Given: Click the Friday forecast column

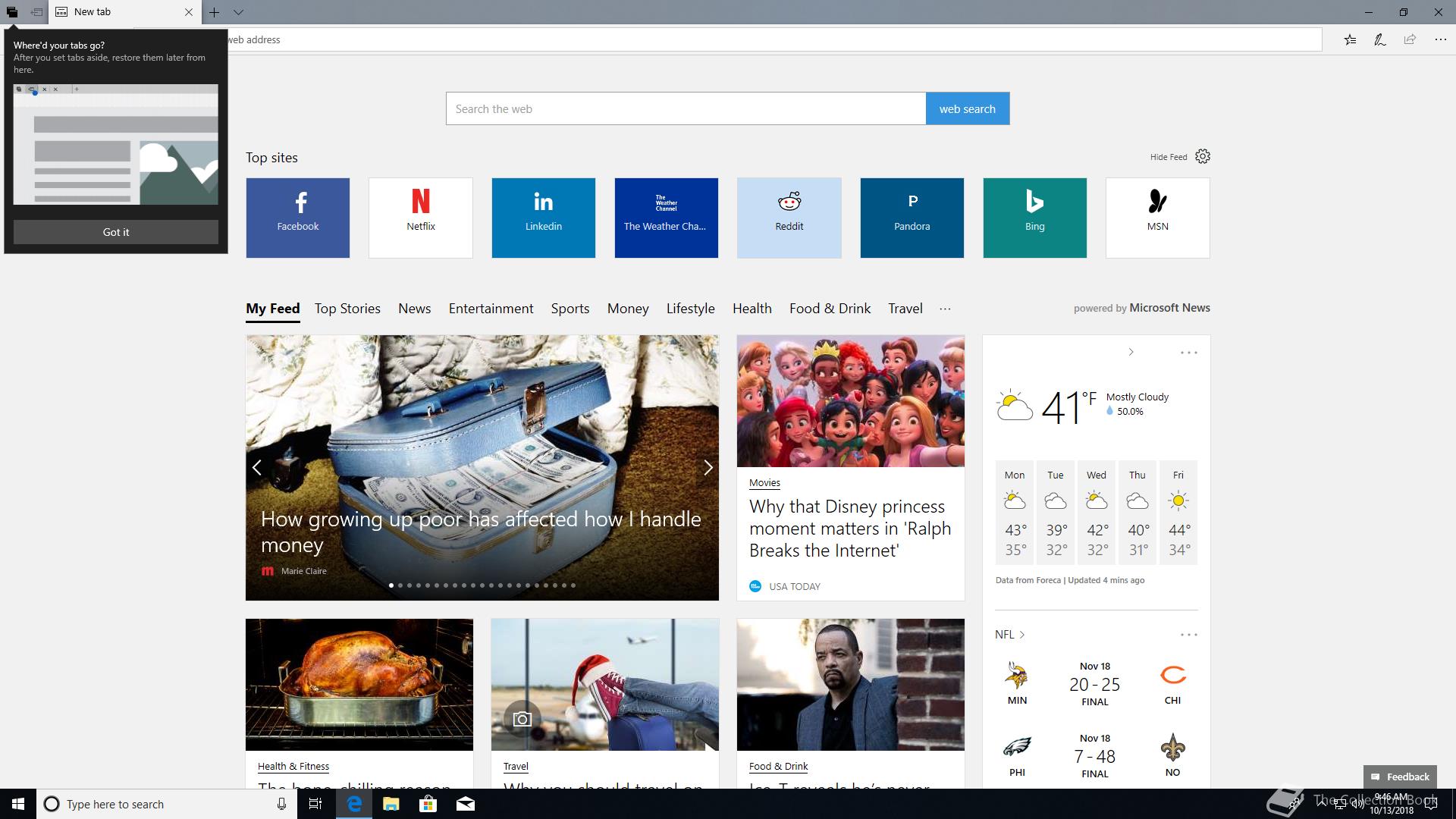Looking at the screenshot, I should 1178,513.
